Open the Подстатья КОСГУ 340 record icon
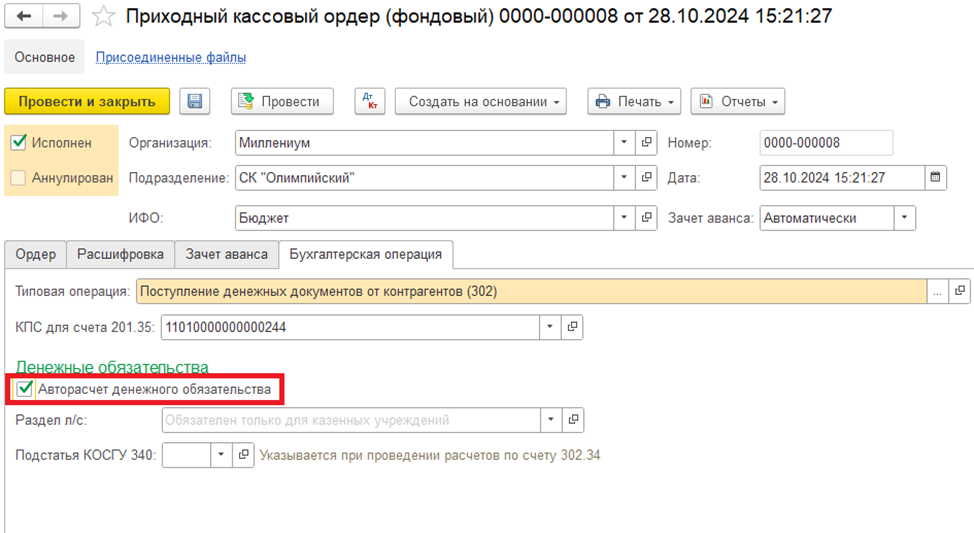974x533 pixels. coord(243,455)
